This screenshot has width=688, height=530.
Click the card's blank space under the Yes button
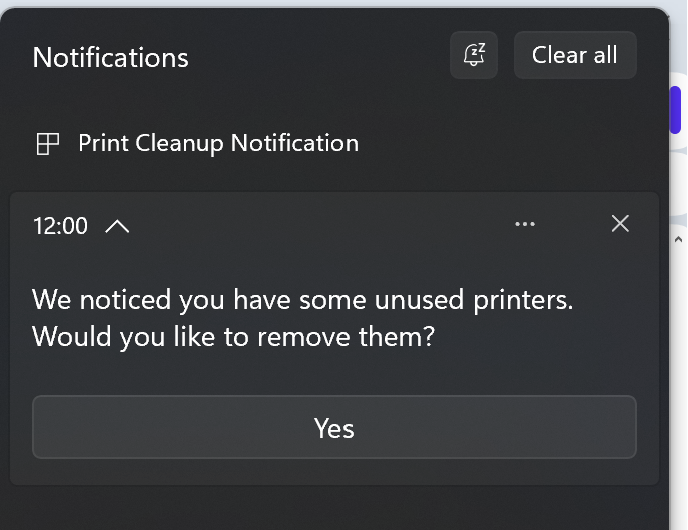334,472
